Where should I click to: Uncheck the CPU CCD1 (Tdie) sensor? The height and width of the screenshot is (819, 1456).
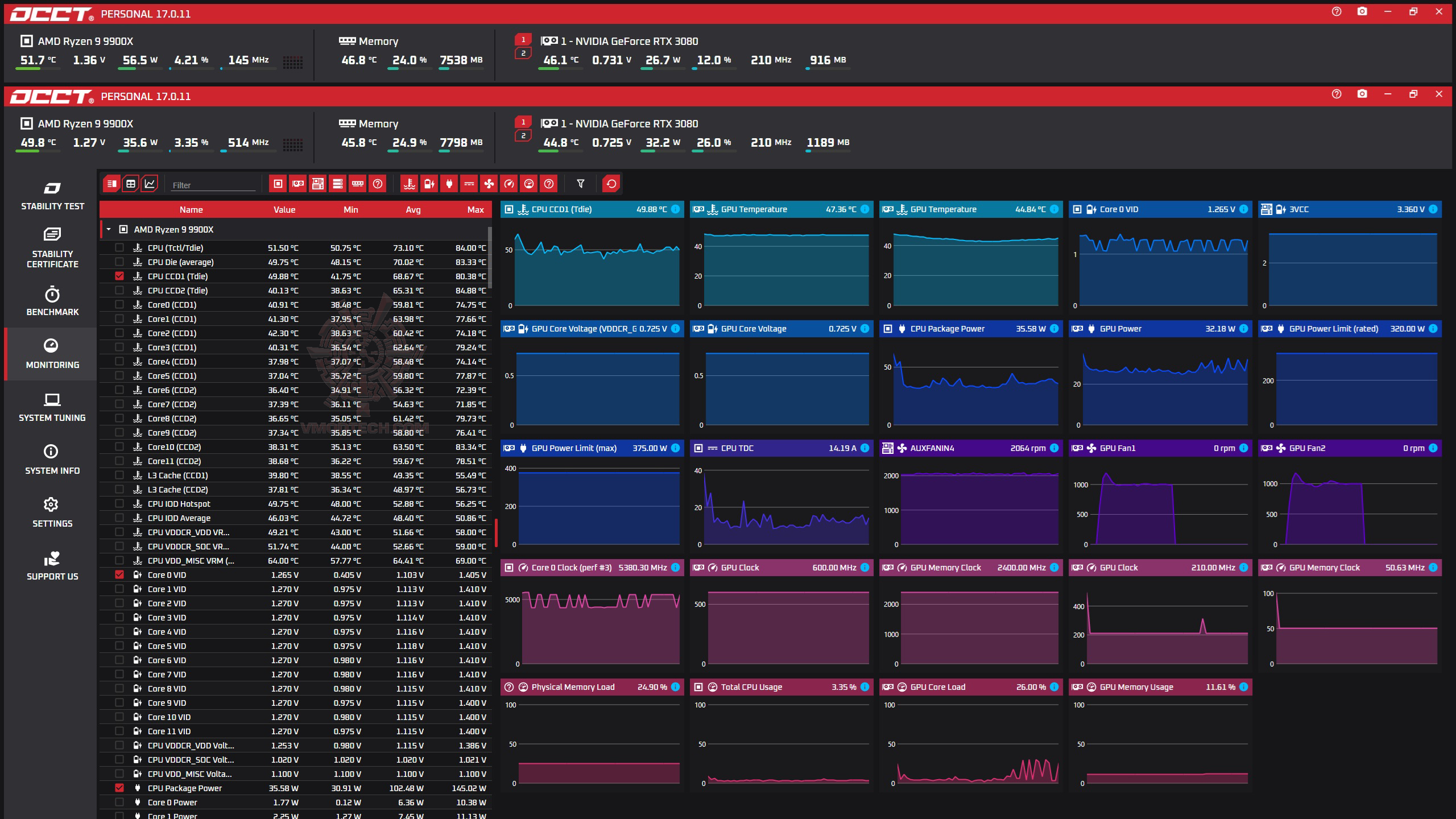[x=119, y=276]
